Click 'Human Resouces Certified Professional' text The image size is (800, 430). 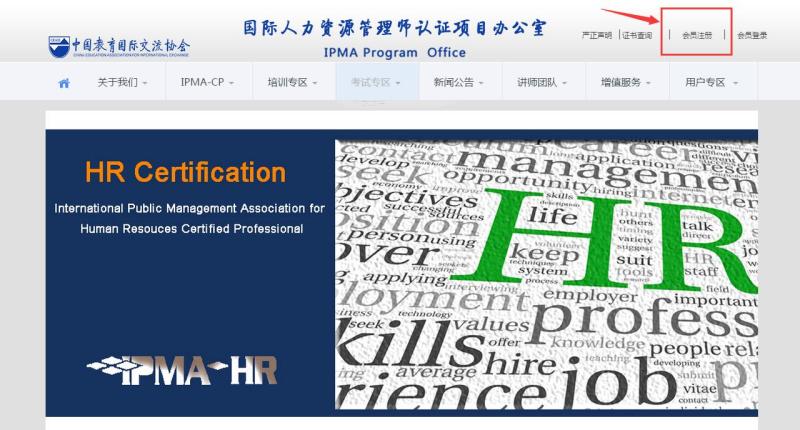coord(192,229)
